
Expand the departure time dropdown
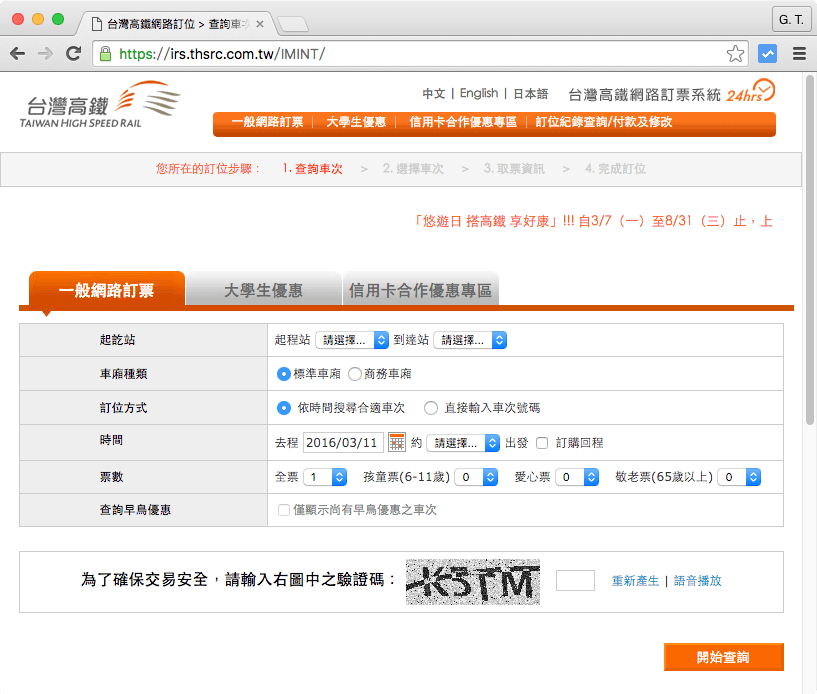pos(463,443)
